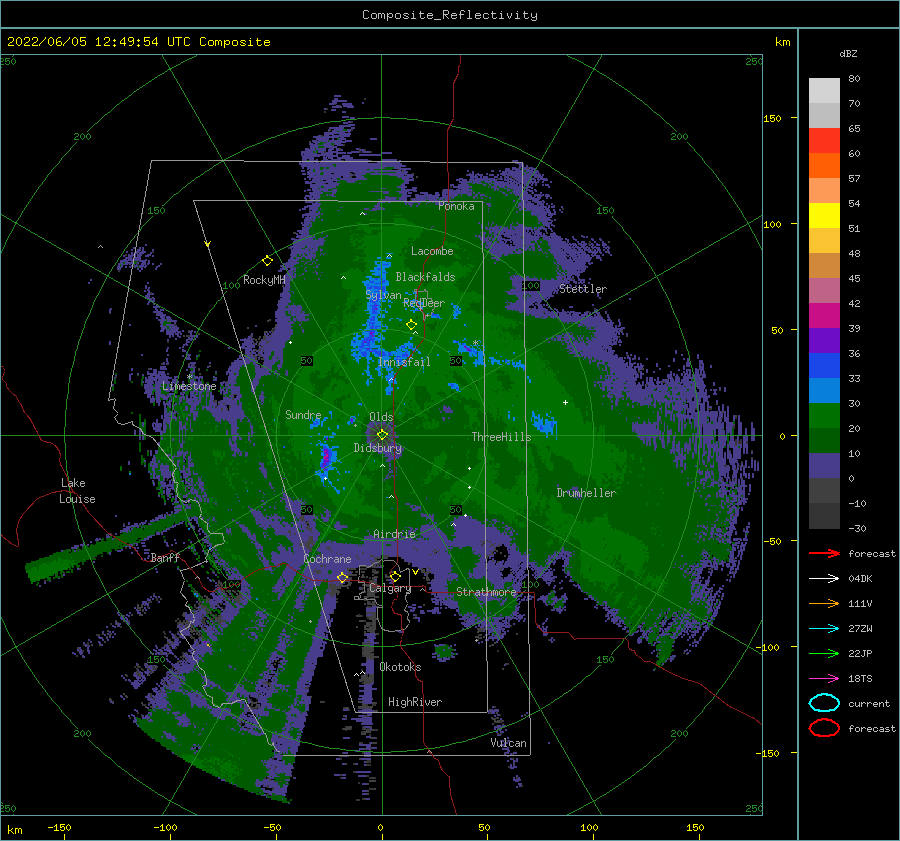This screenshot has width=900, height=841.
Task: Click the magenta 18TS arrow icon
Action: coord(824,679)
